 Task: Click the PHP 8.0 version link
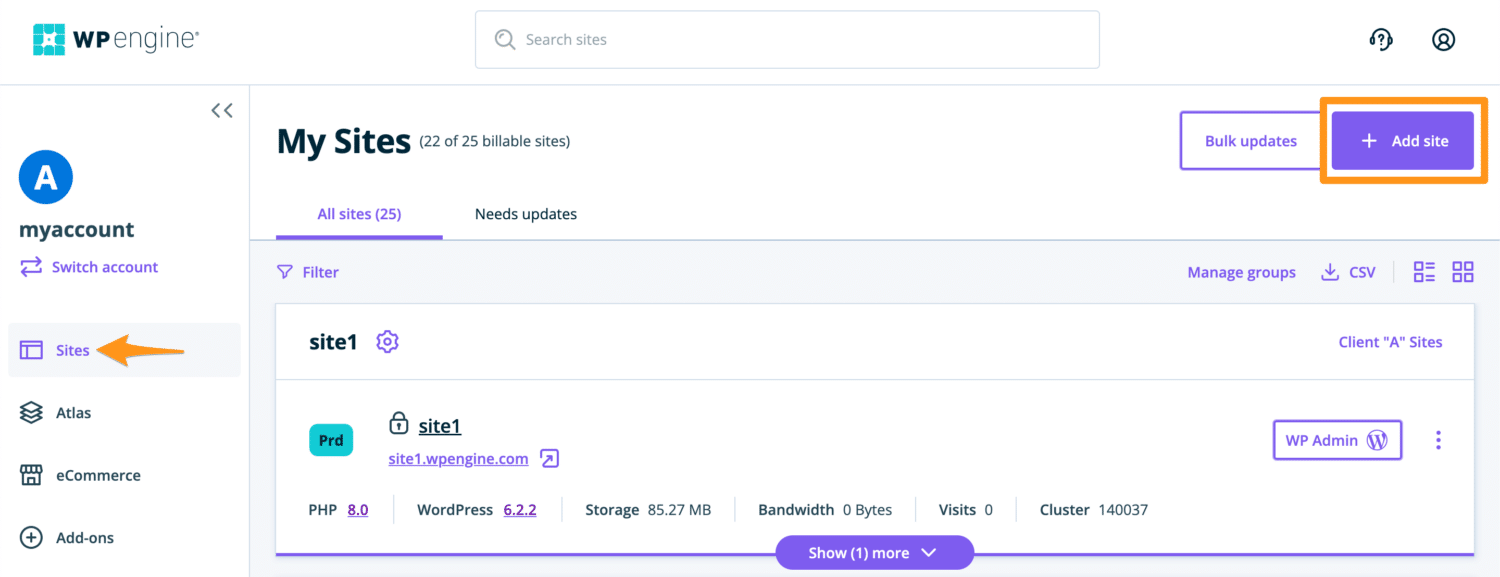357,510
